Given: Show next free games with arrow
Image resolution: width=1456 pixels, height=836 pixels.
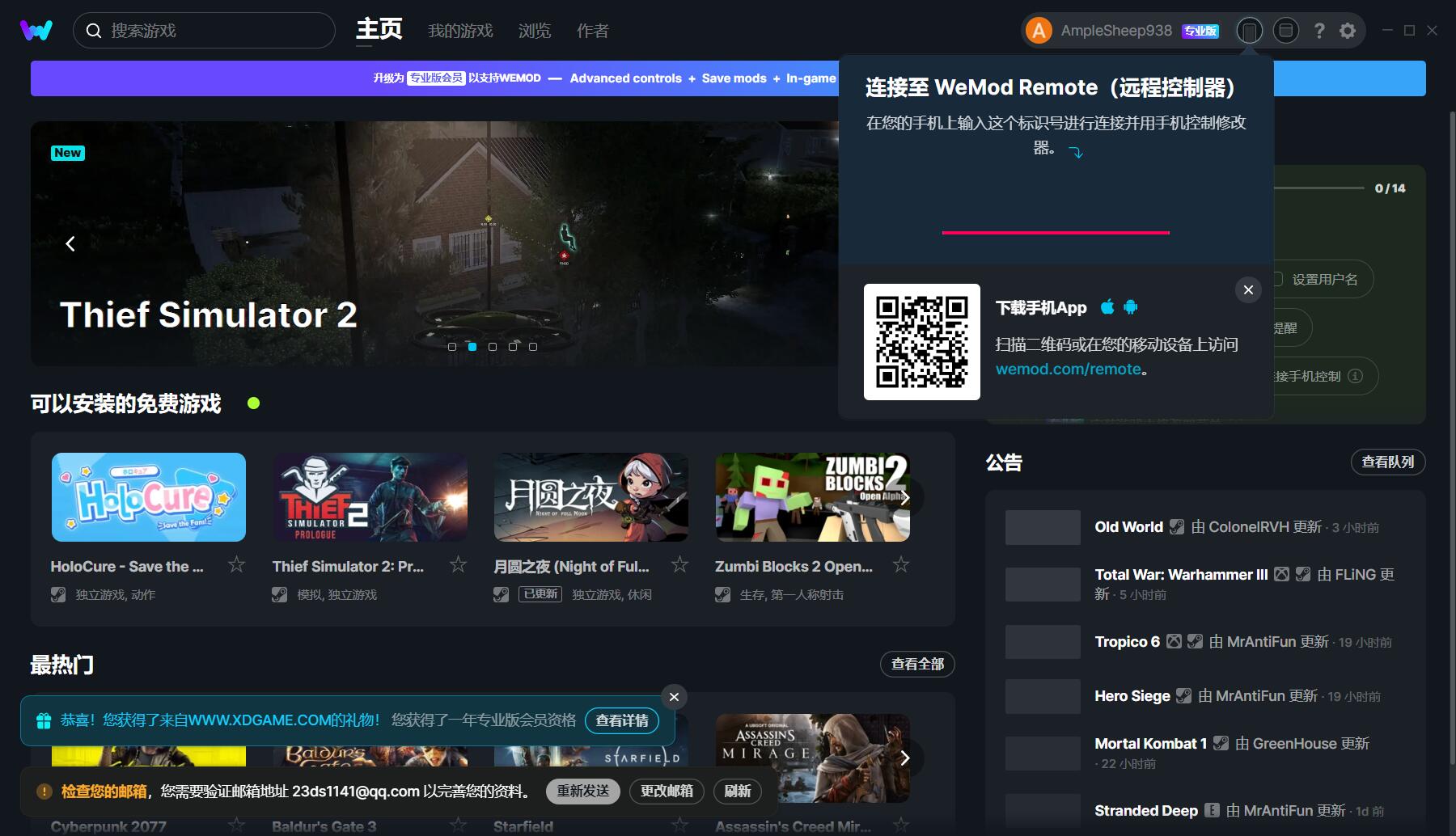Looking at the screenshot, I should [905, 497].
